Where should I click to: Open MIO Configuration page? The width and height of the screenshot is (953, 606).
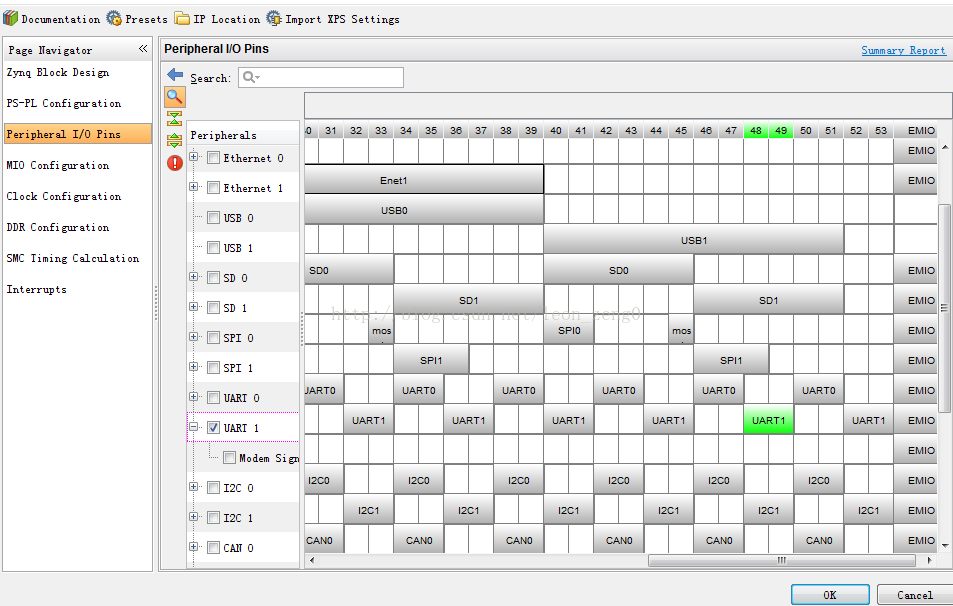coord(58,165)
